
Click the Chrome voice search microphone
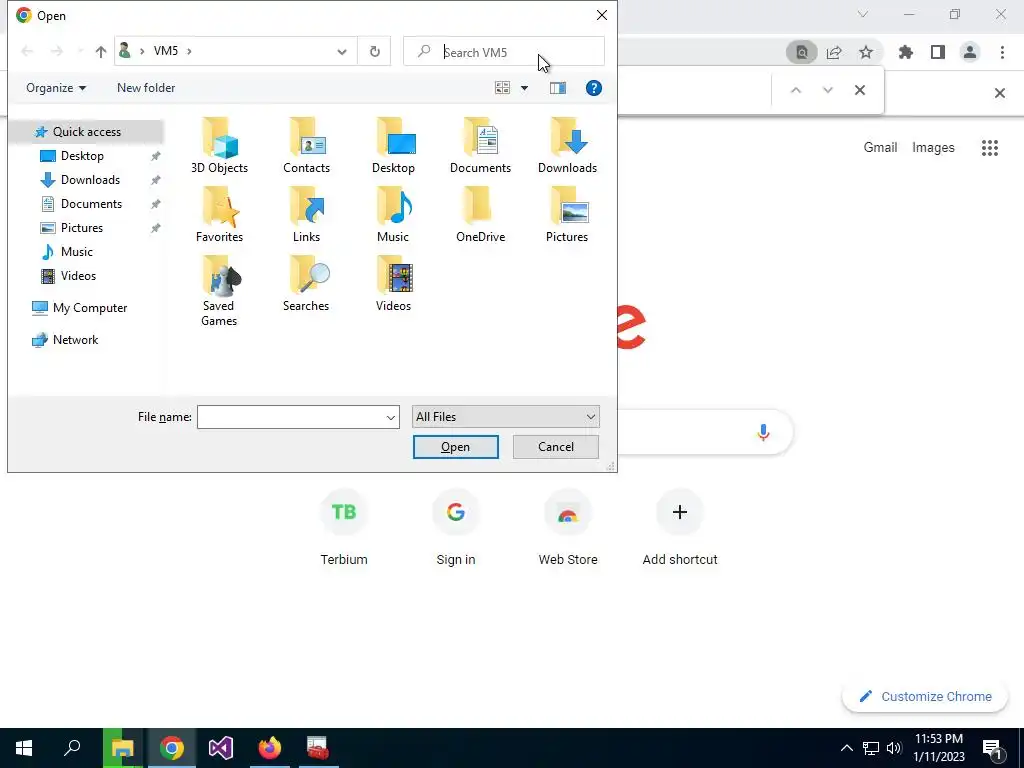[763, 432]
